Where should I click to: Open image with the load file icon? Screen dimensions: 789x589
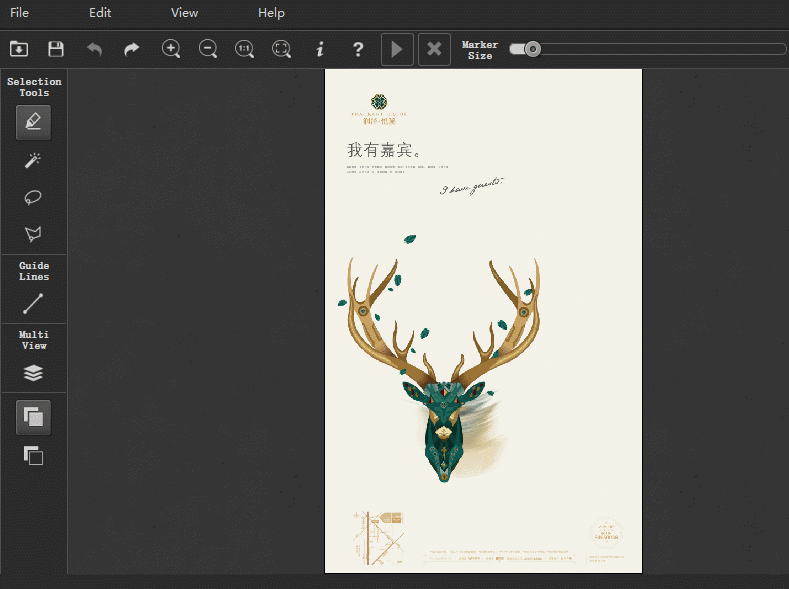(19, 49)
